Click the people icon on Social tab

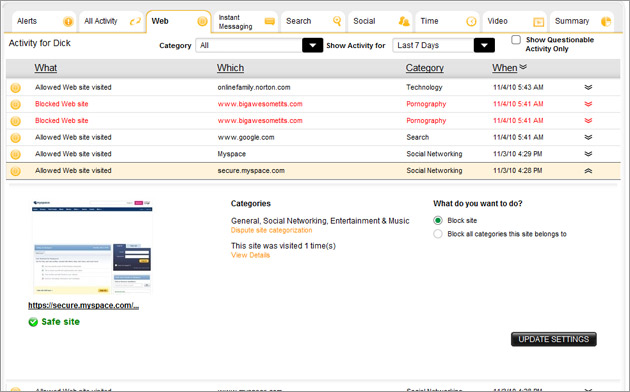[x=404, y=21]
